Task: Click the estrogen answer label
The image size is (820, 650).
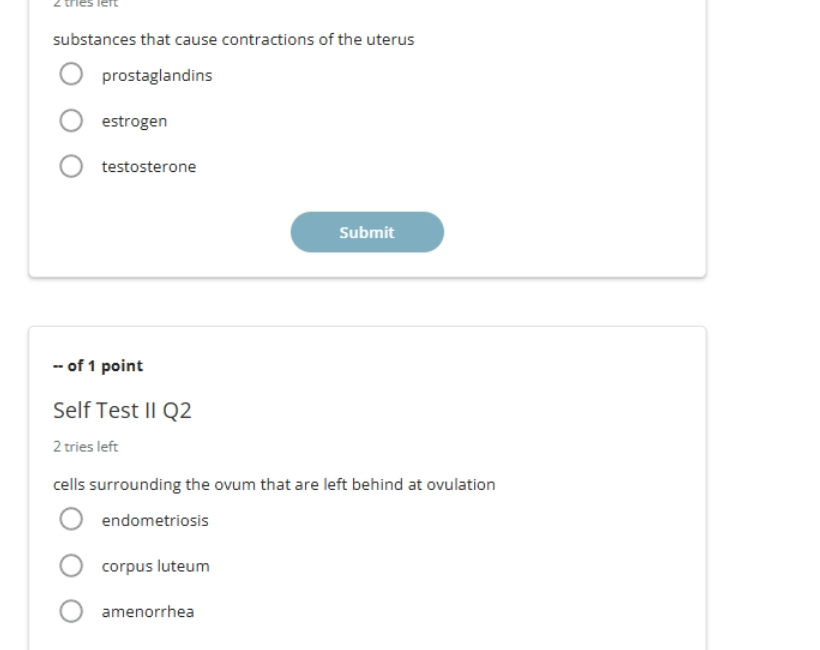Action: pyautogui.click(x=134, y=121)
